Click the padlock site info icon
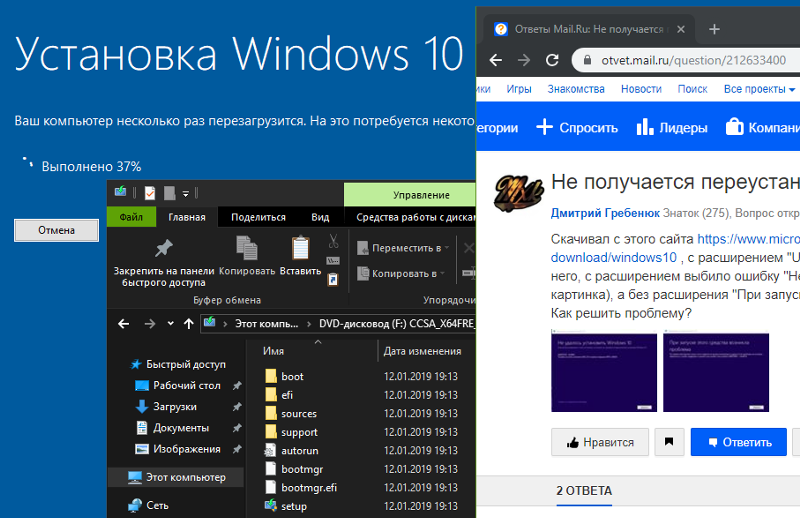 pyautogui.click(x=587, y=60)
